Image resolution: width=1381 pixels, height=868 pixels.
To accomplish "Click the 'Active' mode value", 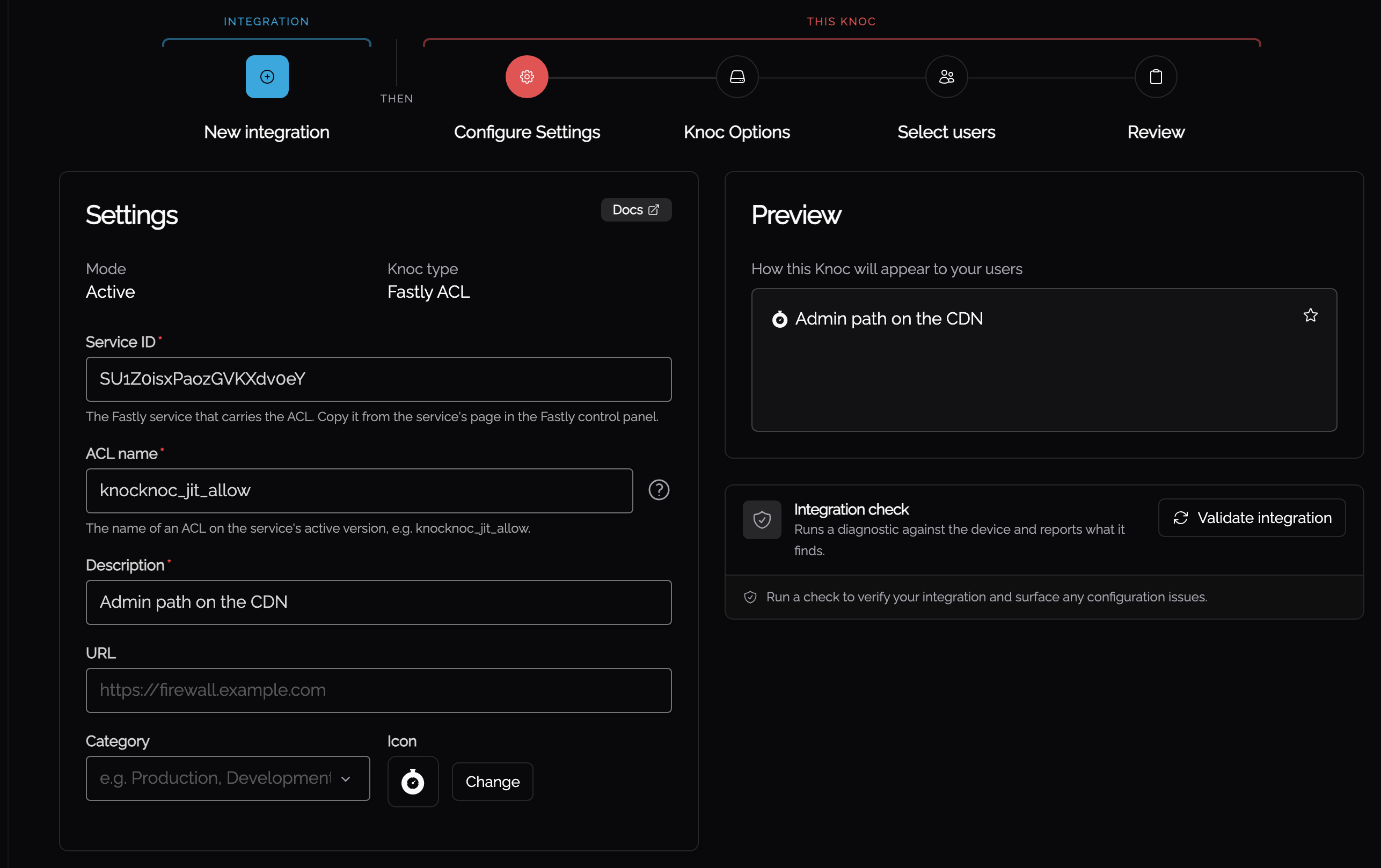I will click(110, 292).
